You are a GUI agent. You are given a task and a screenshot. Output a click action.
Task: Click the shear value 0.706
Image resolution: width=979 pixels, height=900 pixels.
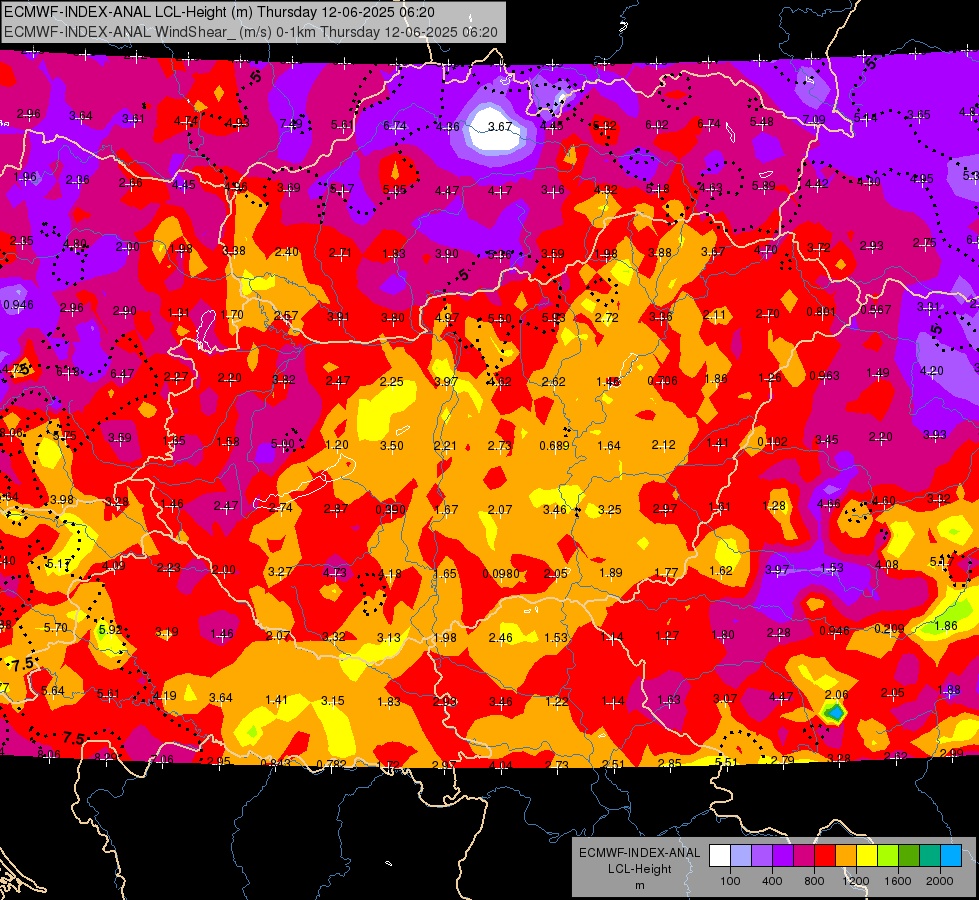pos(662,380)
